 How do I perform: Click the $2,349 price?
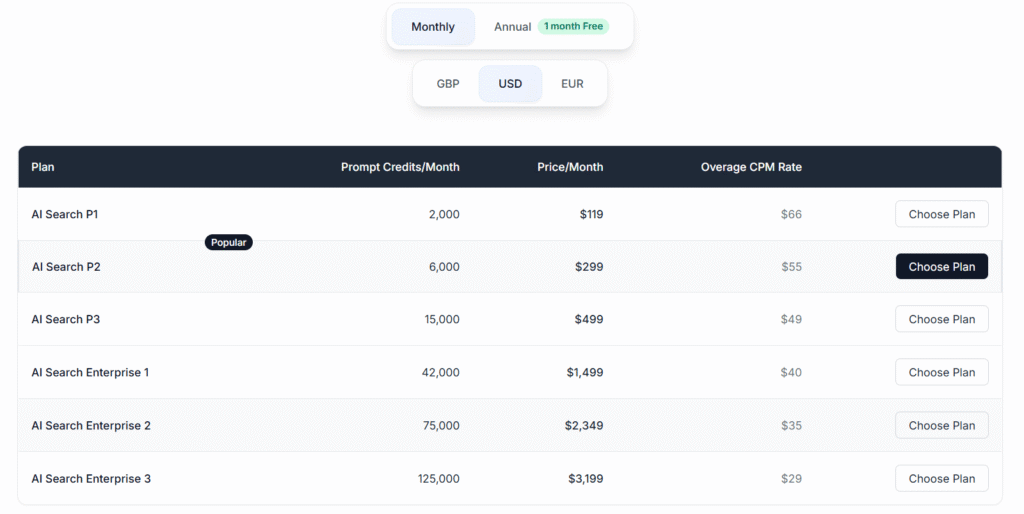click(x=584, y=425)
